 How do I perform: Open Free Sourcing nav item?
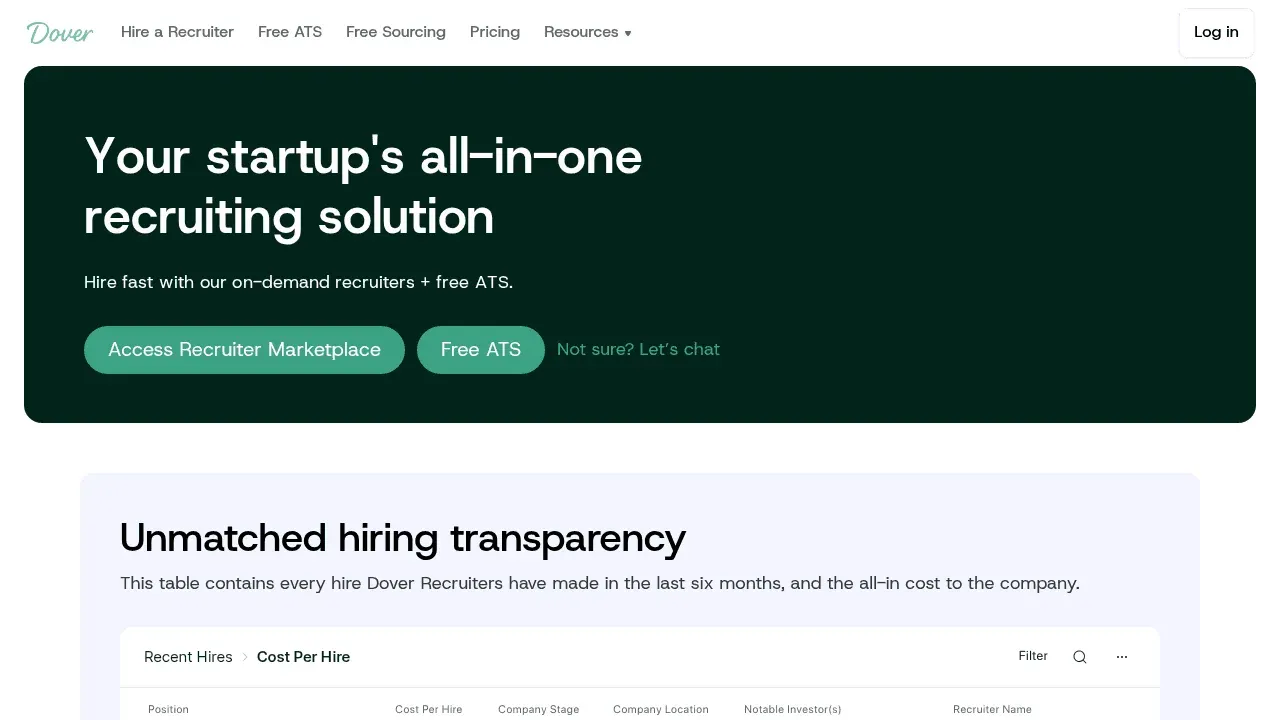396,32
